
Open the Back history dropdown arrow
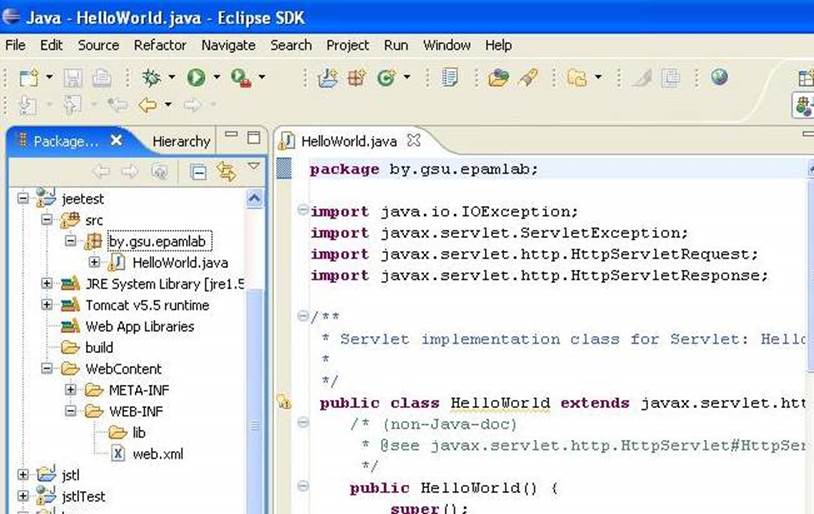click(x=168, y=104)
